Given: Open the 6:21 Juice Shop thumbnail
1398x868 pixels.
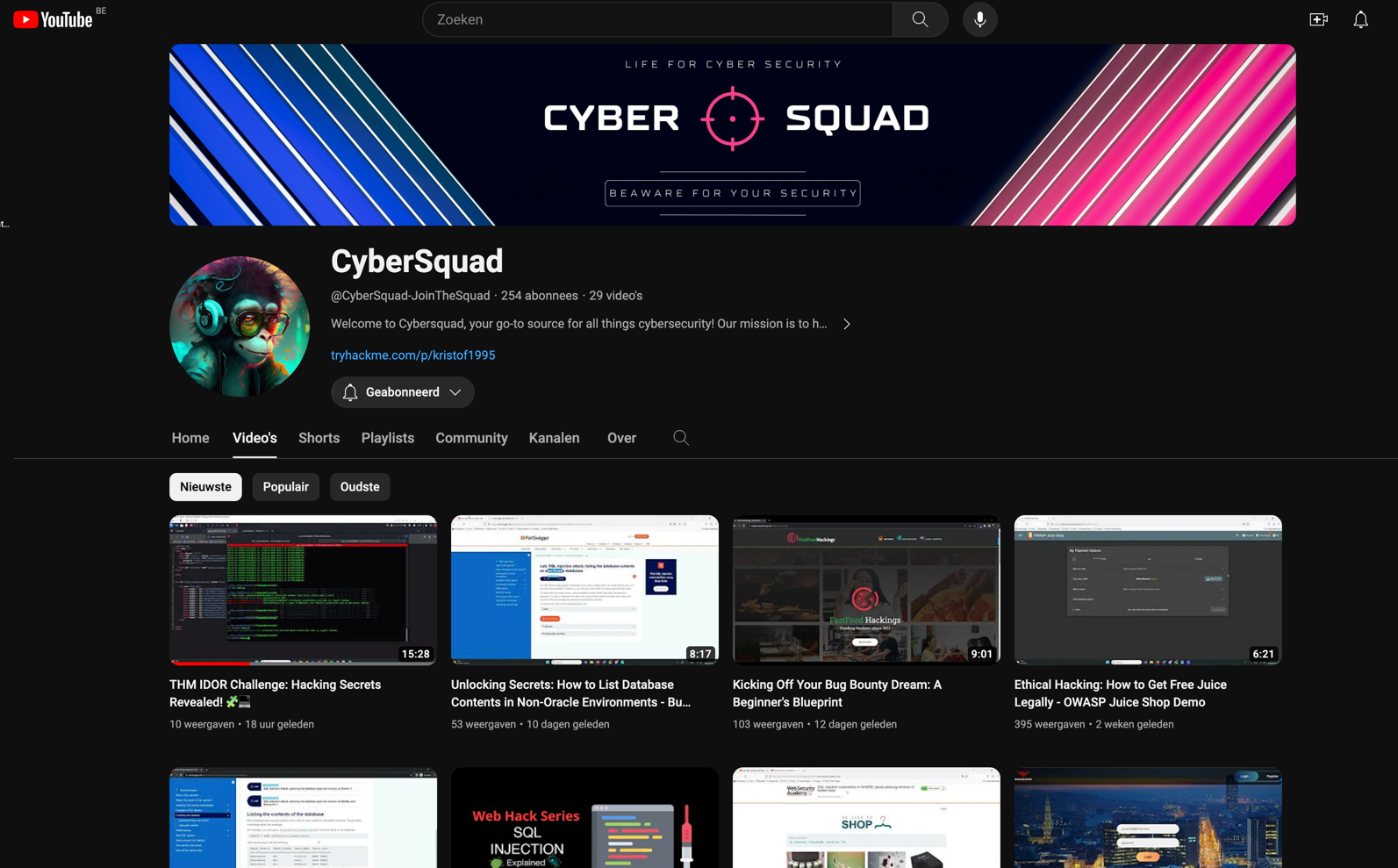Looking at the screenshot, I should coord(1148,590).
